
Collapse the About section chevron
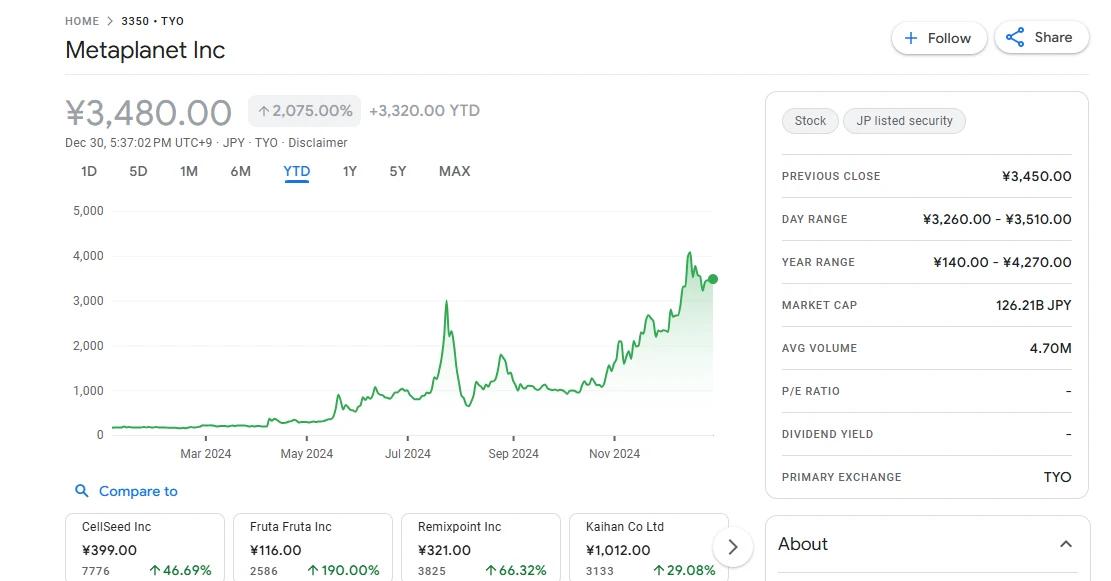[1066, 544]
